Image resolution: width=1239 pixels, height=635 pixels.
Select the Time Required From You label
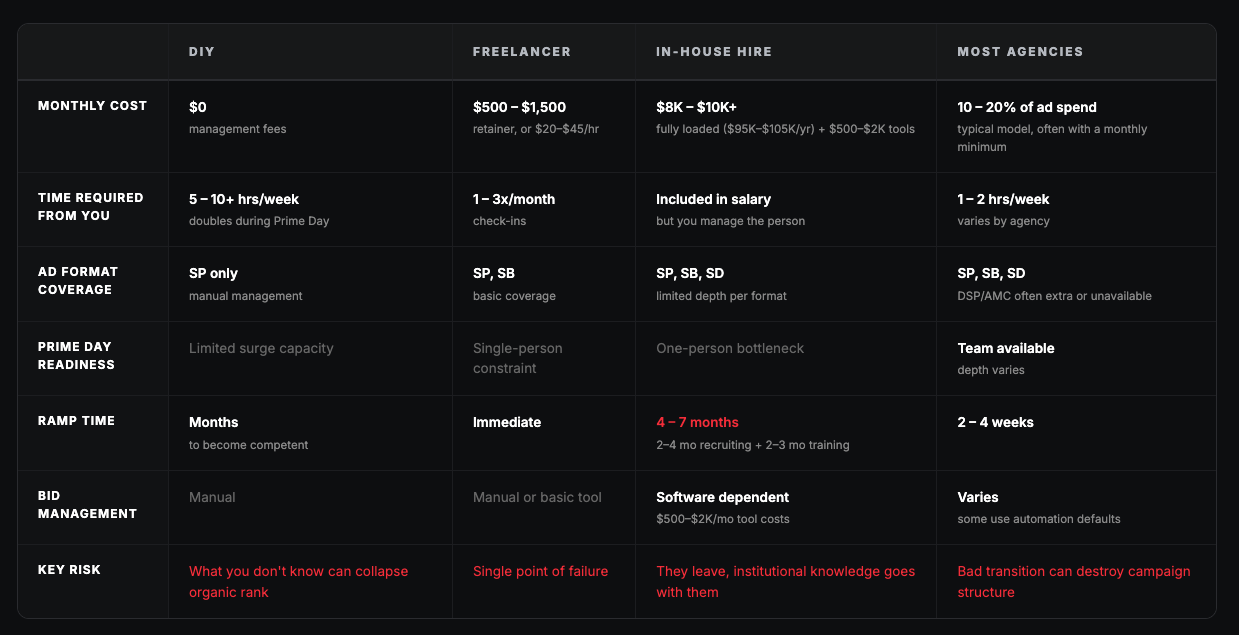point(90,207)
